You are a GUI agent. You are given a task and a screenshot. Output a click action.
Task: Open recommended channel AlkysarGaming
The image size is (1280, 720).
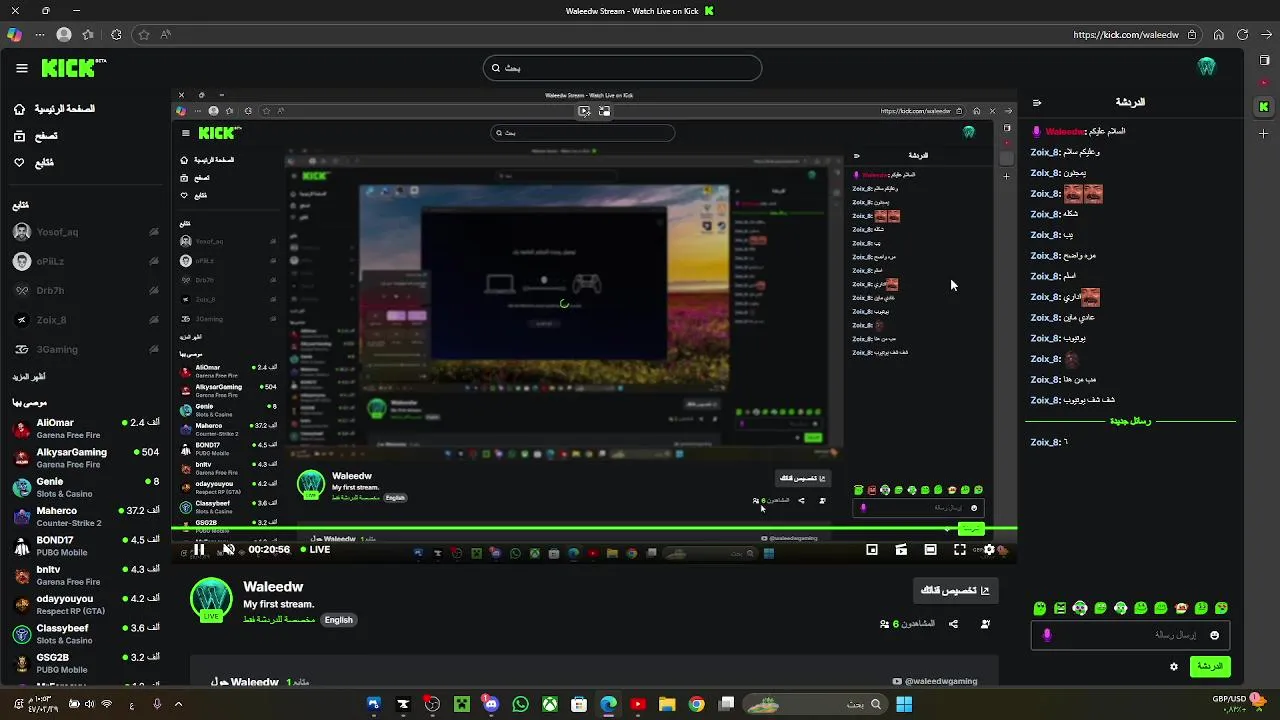[x=85, y=458]
